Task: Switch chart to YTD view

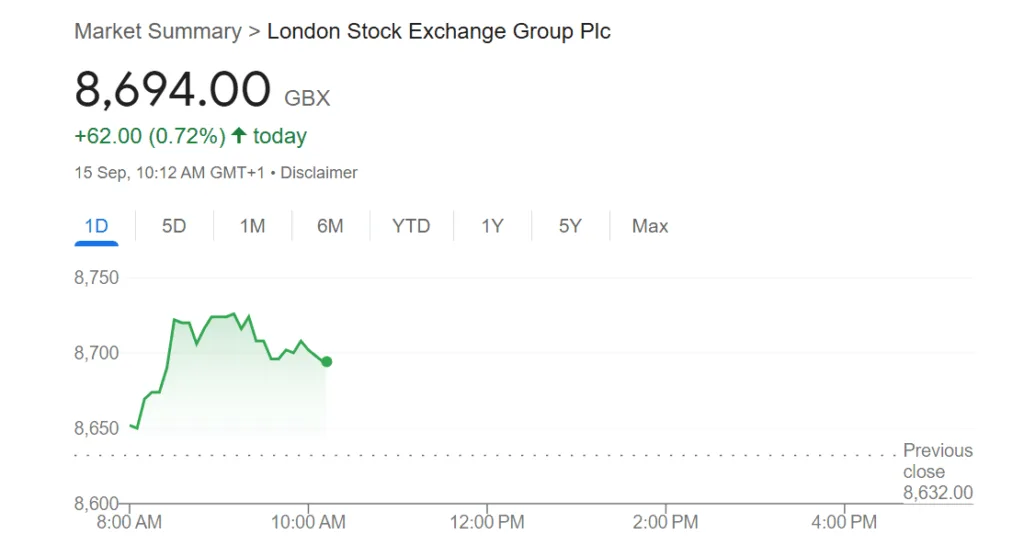Action: tap(411, 226)
